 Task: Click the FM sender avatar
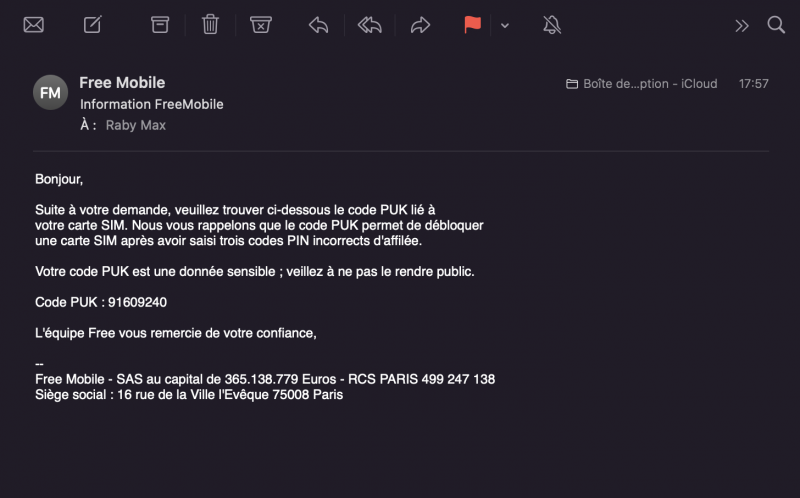(x=50, y=92)
